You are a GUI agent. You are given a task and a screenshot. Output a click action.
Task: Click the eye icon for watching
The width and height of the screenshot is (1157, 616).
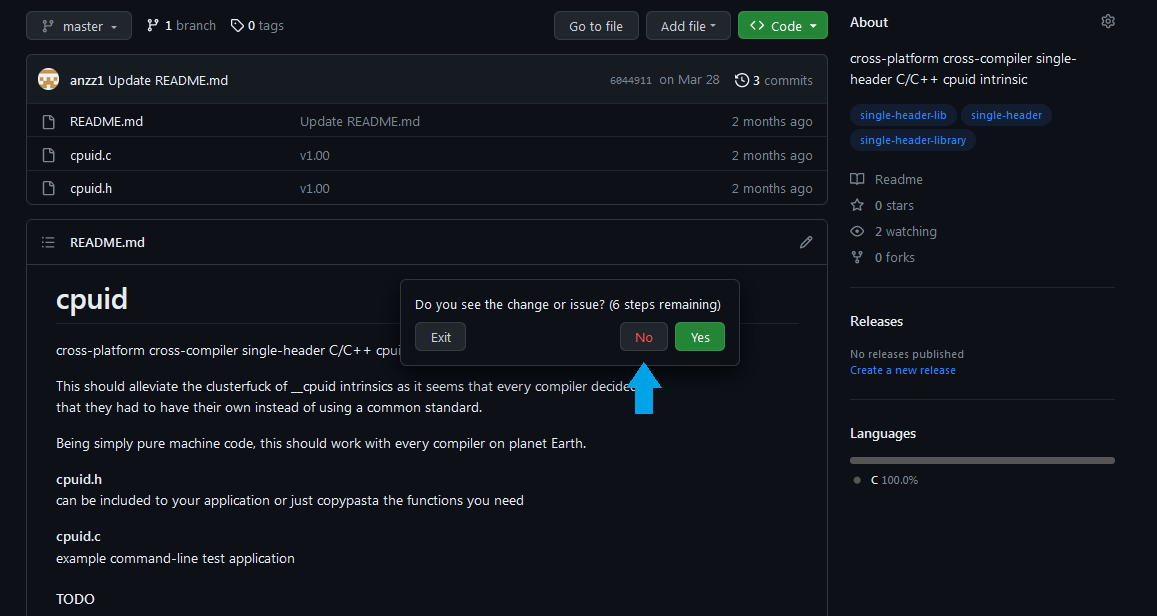tap(857, 232)
